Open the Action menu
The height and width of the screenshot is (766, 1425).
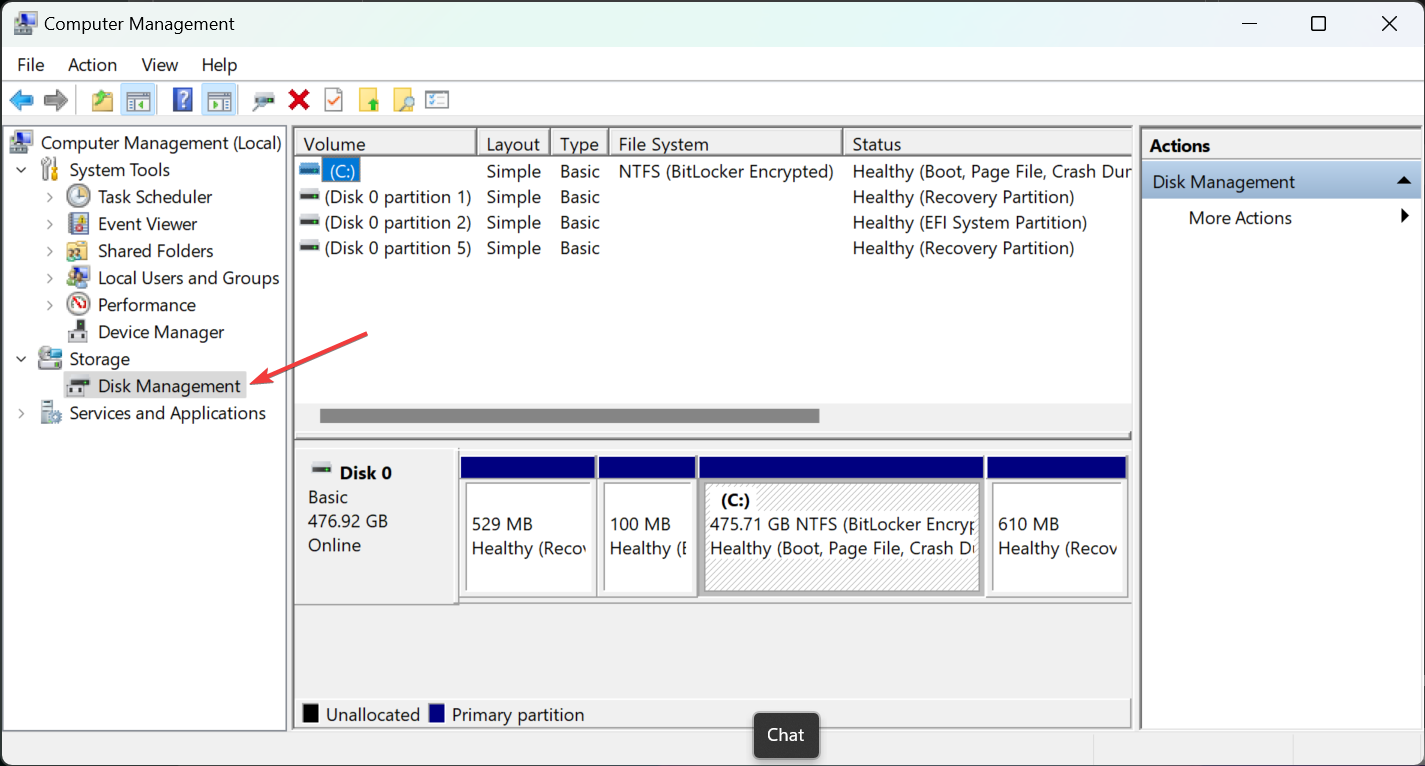(x=92, y=65)
